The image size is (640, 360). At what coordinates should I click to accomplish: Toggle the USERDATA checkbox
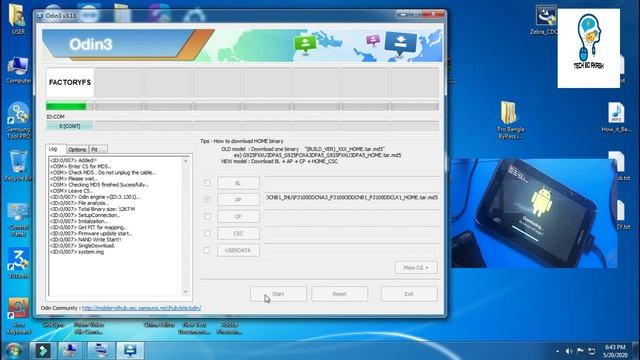coord(207,250)
